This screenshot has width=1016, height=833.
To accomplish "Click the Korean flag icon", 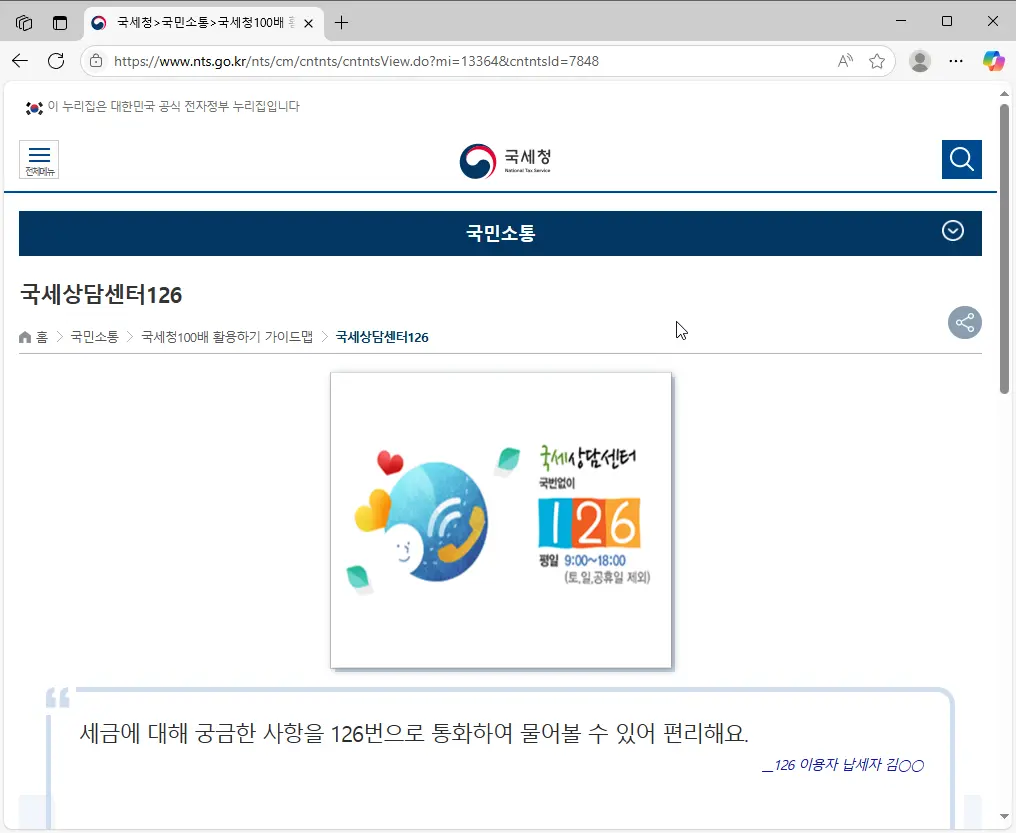I will [34, 108].
